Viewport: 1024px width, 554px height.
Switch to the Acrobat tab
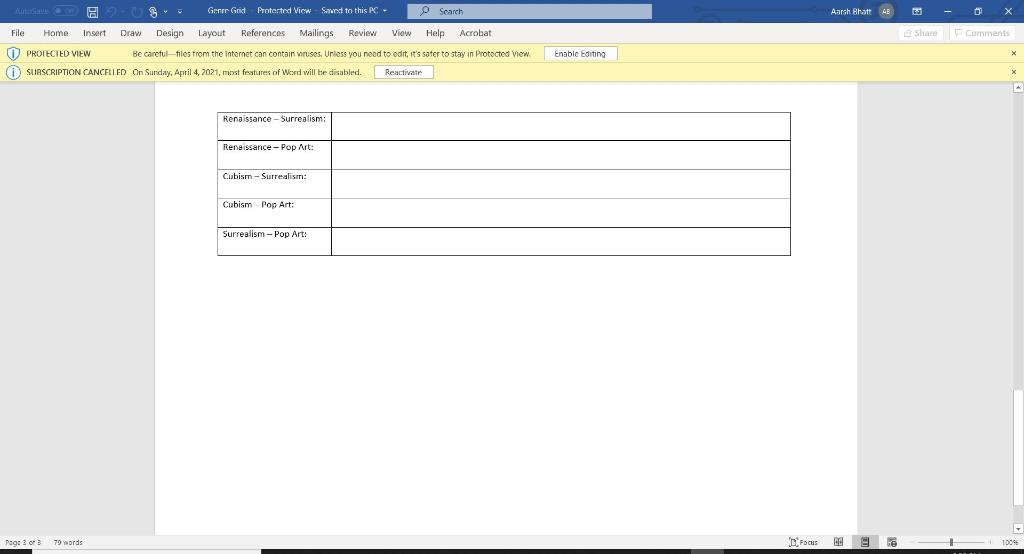click(475, 33)
